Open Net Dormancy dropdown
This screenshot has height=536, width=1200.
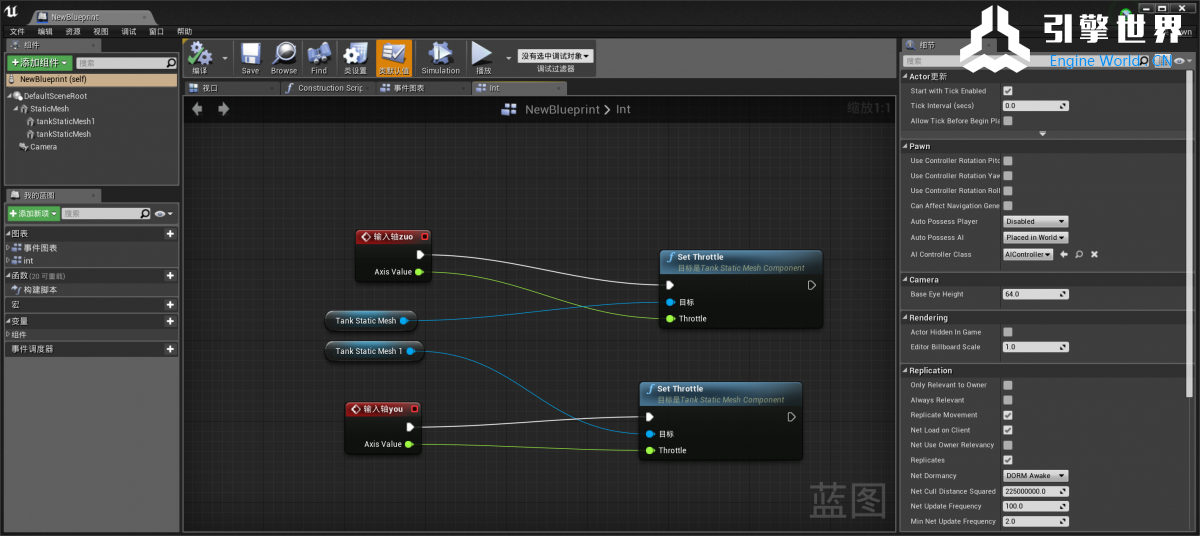click(x=1036, y=476)
